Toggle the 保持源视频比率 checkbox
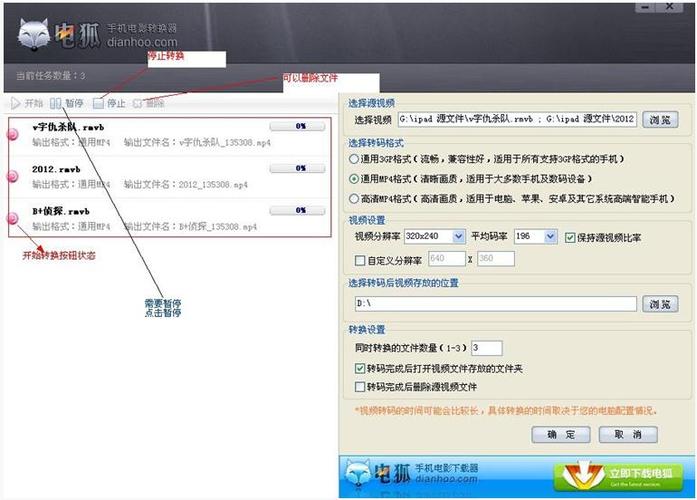The width and height of the screenshot is (697, 500). [571, 238]
